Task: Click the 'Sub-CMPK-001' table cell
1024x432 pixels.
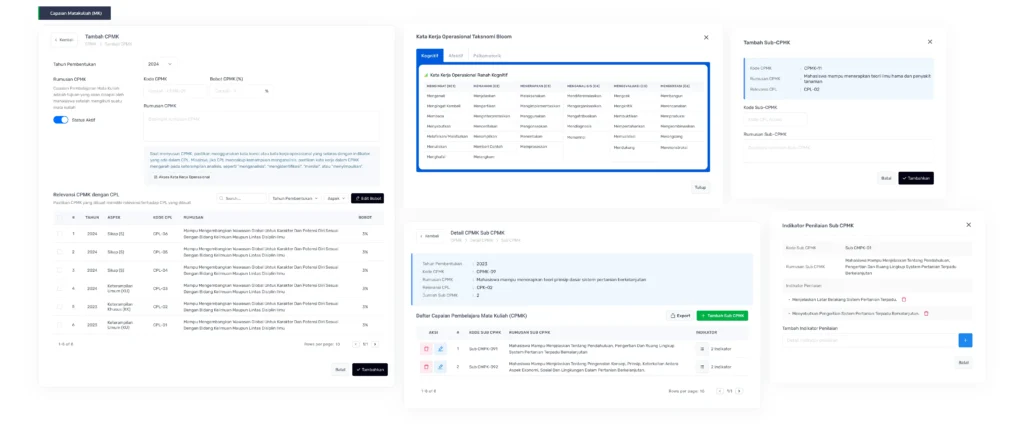Action: point(483,349)
